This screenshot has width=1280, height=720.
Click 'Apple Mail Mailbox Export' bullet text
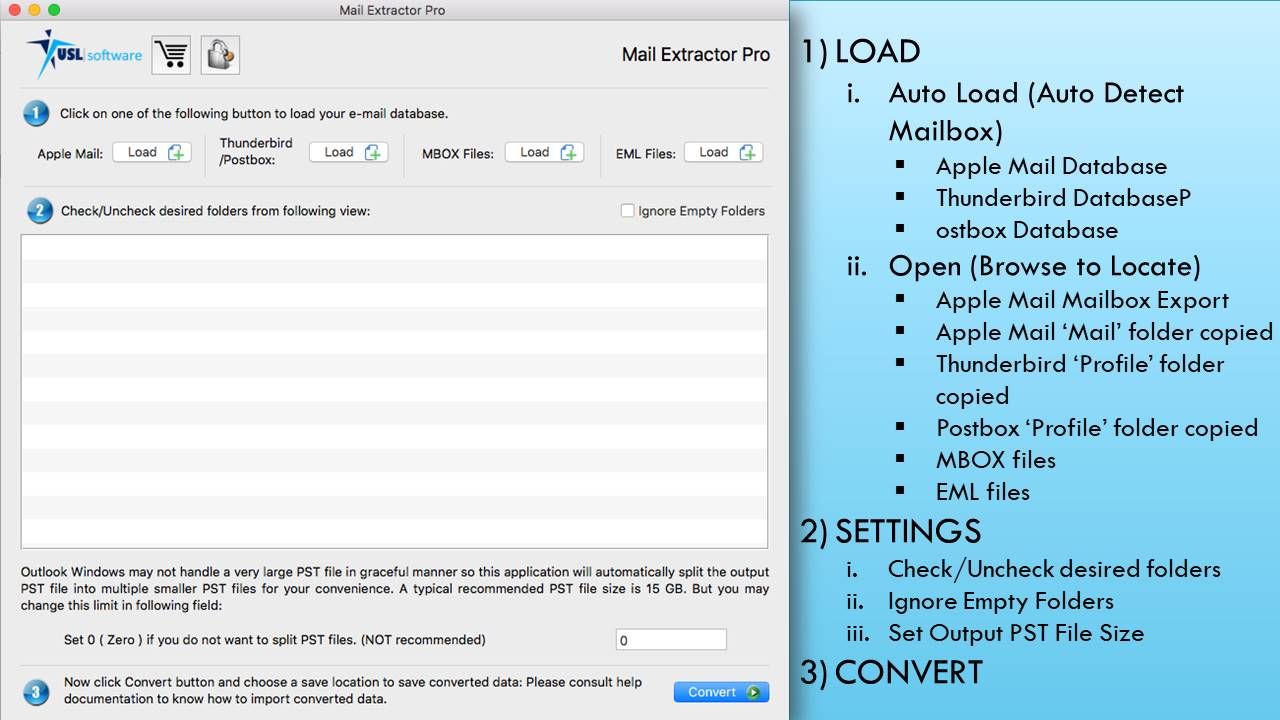pyautogui.click(x=1082, y=300)
